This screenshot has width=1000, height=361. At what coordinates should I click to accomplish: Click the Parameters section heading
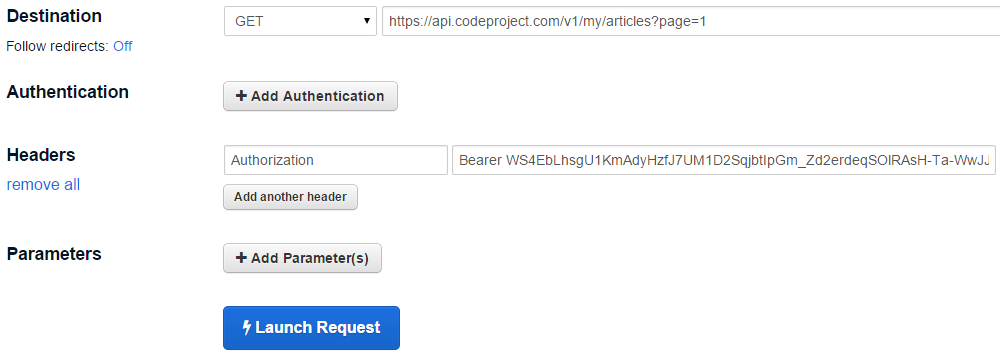pos(54,254)
